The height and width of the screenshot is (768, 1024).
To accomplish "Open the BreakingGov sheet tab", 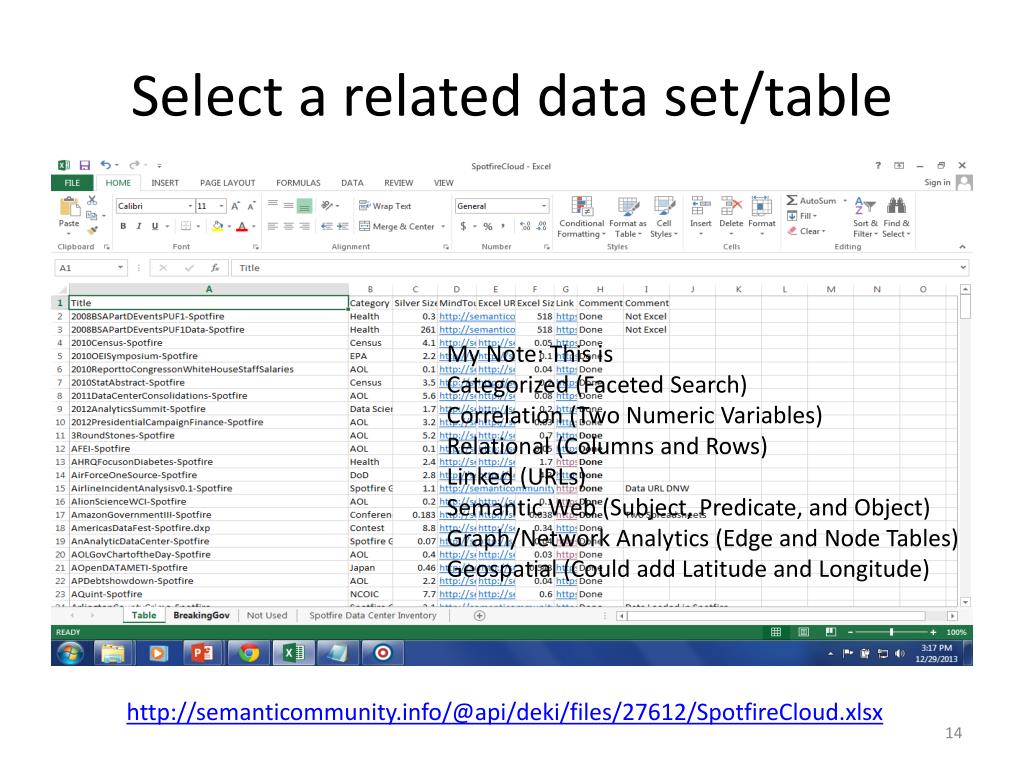I will click(x=201, y=615).
